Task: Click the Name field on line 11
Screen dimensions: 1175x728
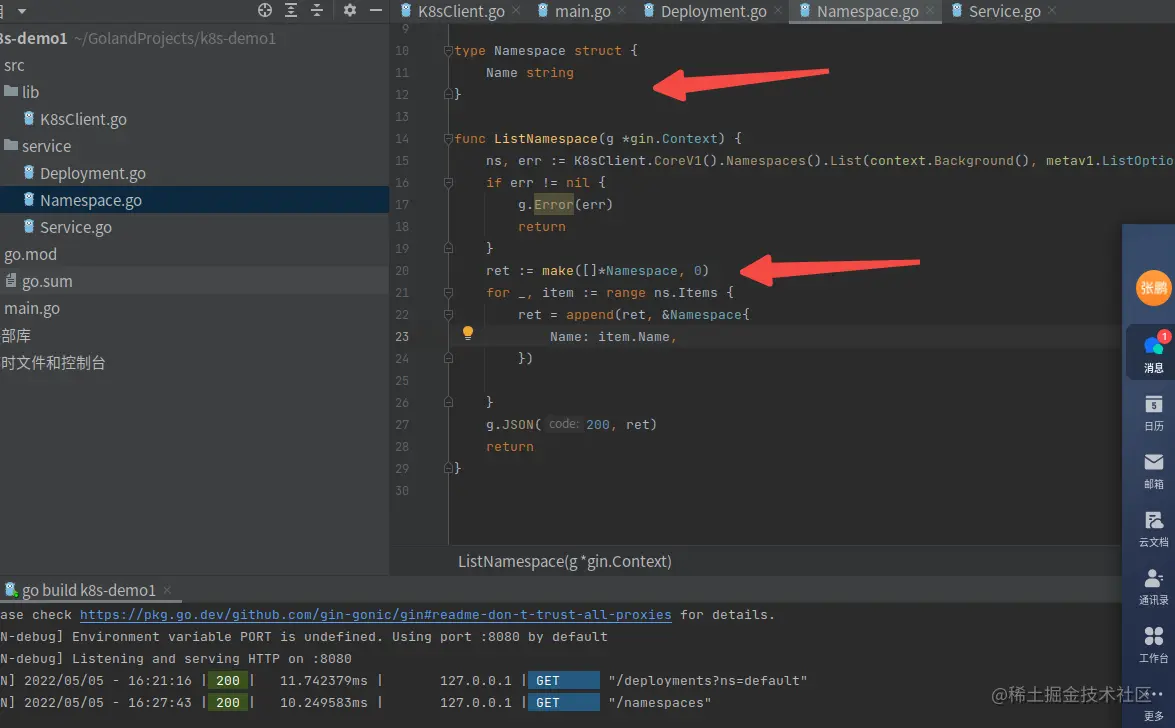Action: pyautogui.click(x=501, y=73)
